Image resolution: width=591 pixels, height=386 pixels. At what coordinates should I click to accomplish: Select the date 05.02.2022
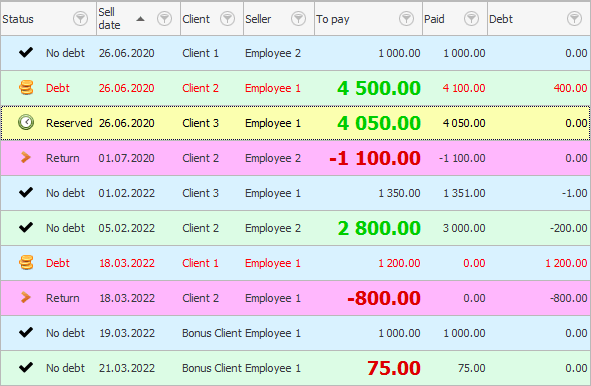click(126, 228)
